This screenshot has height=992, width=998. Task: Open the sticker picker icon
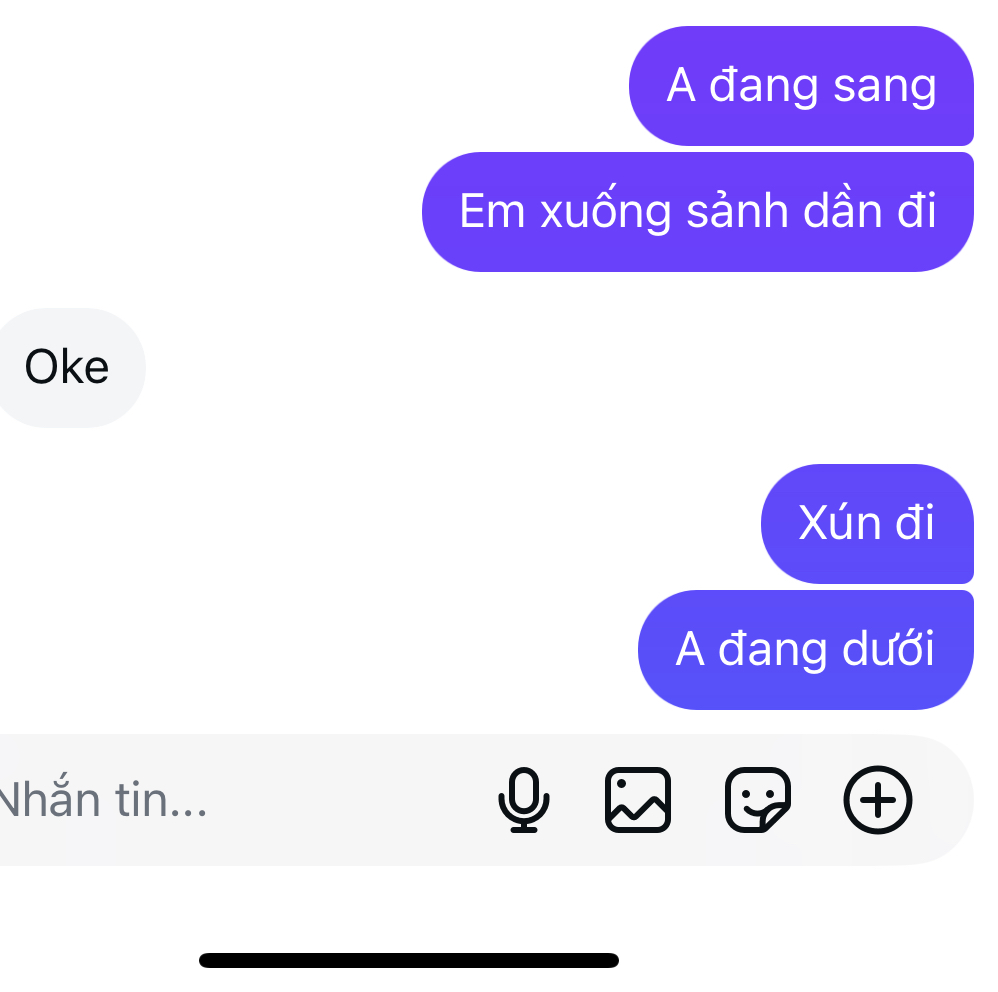tap(757, 800)
